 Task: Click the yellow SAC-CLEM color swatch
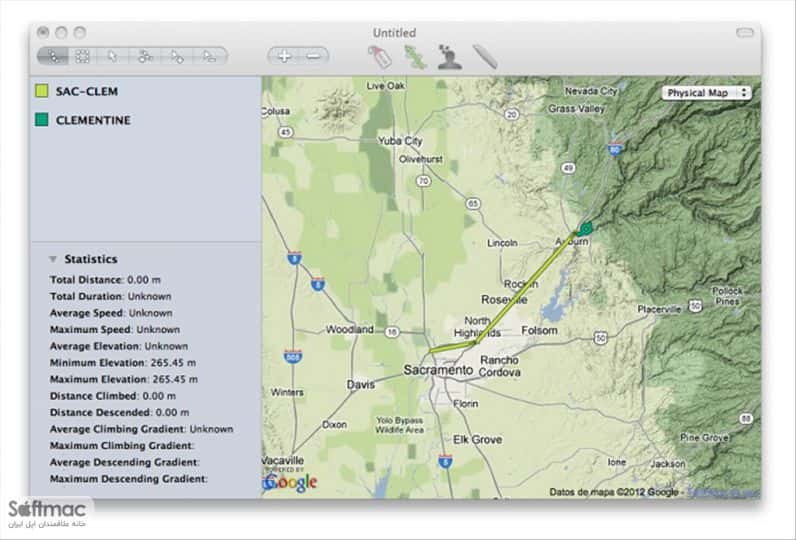coord(42,91)
